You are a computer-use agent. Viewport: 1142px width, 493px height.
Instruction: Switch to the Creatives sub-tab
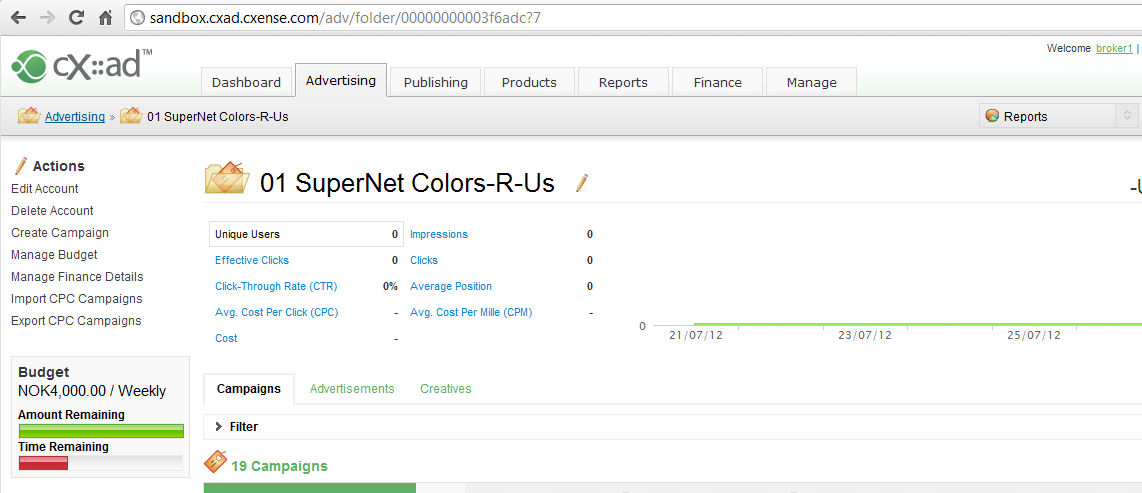pos(446,389)
